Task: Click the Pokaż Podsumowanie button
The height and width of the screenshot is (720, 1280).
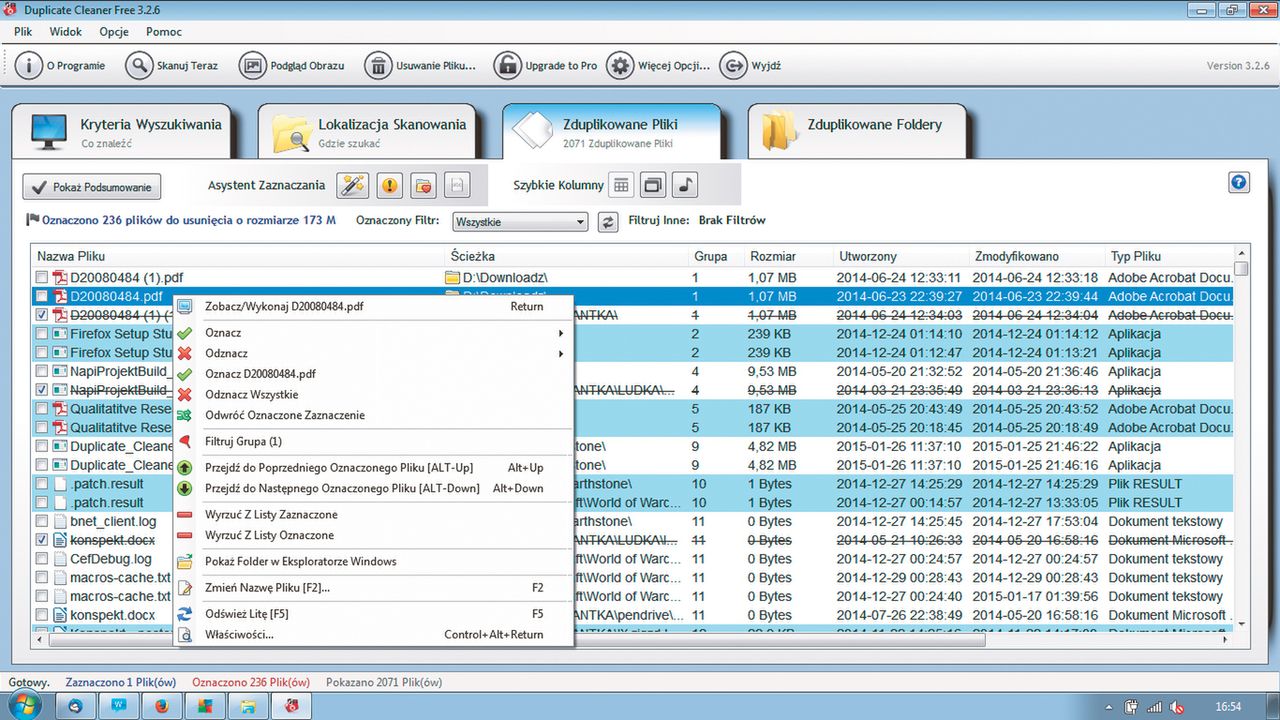Action: click(x=92, y=187)
